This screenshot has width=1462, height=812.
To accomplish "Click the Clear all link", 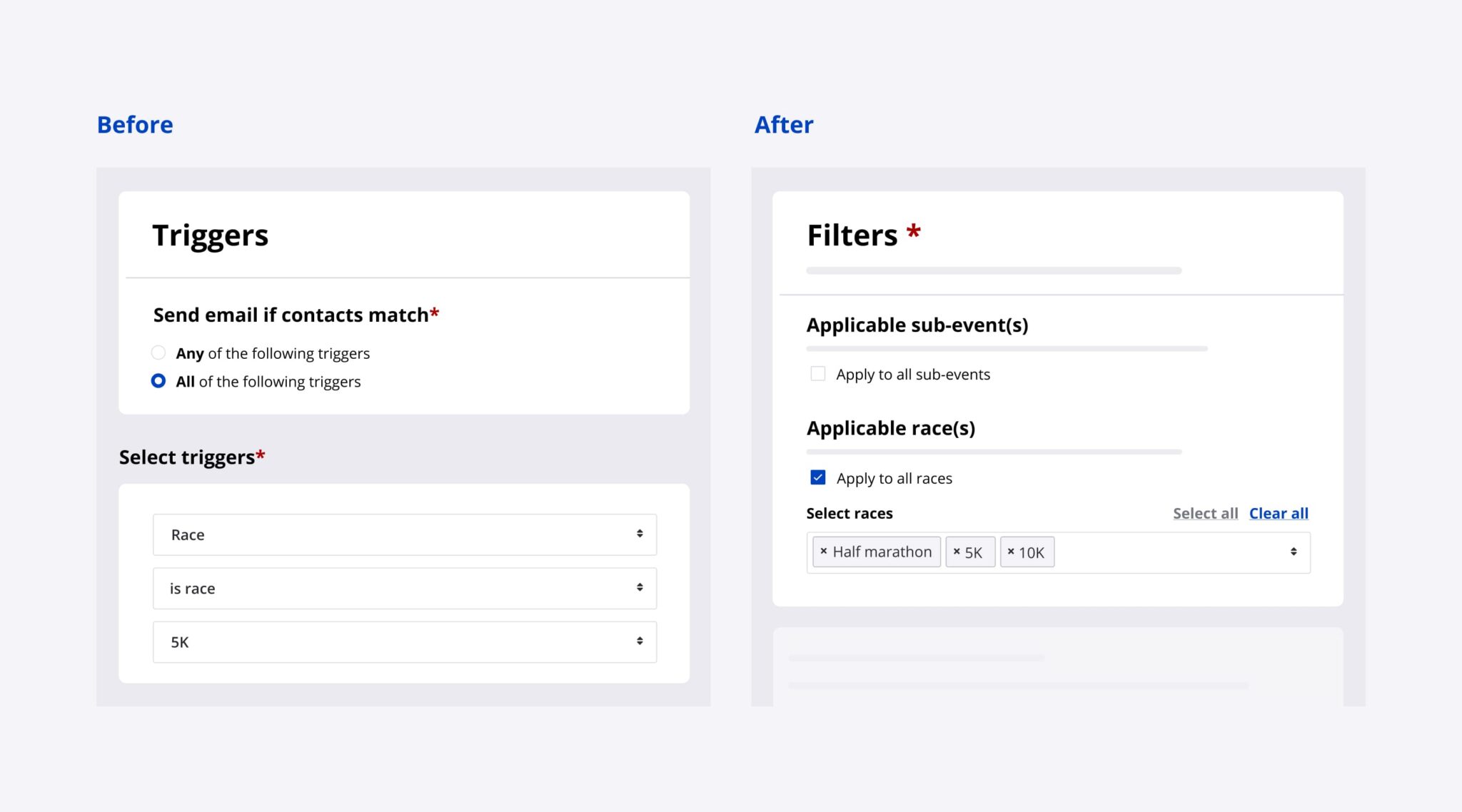I will [x=1278, y=512].
